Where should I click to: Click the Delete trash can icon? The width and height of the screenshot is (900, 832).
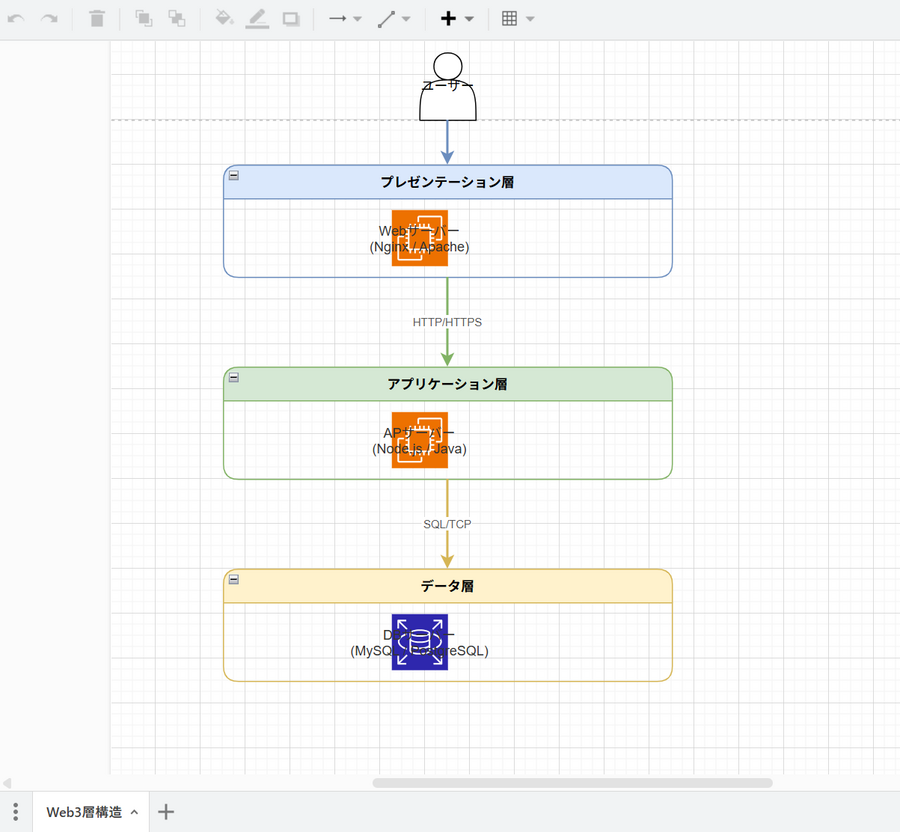point(97,19)
